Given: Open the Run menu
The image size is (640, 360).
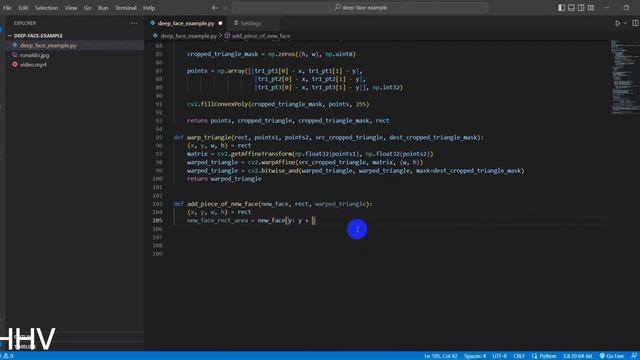Looking at the screenshot, I should click(103, 8).
